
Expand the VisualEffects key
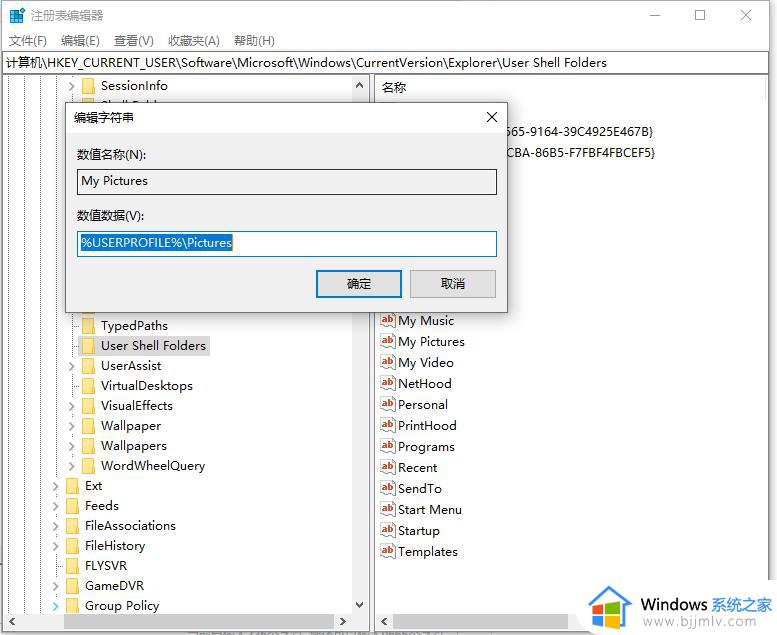tap(71, 406)
